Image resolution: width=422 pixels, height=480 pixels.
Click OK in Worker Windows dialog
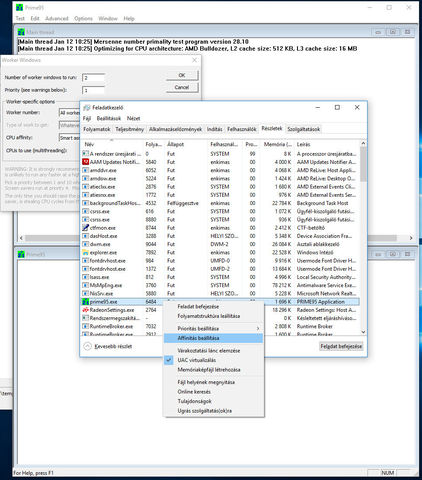[x=182, y=75]
